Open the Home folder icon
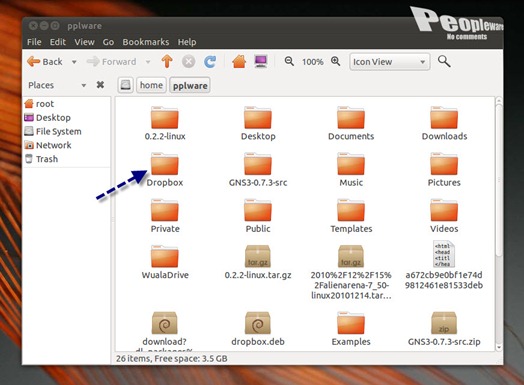 [239, 61]
